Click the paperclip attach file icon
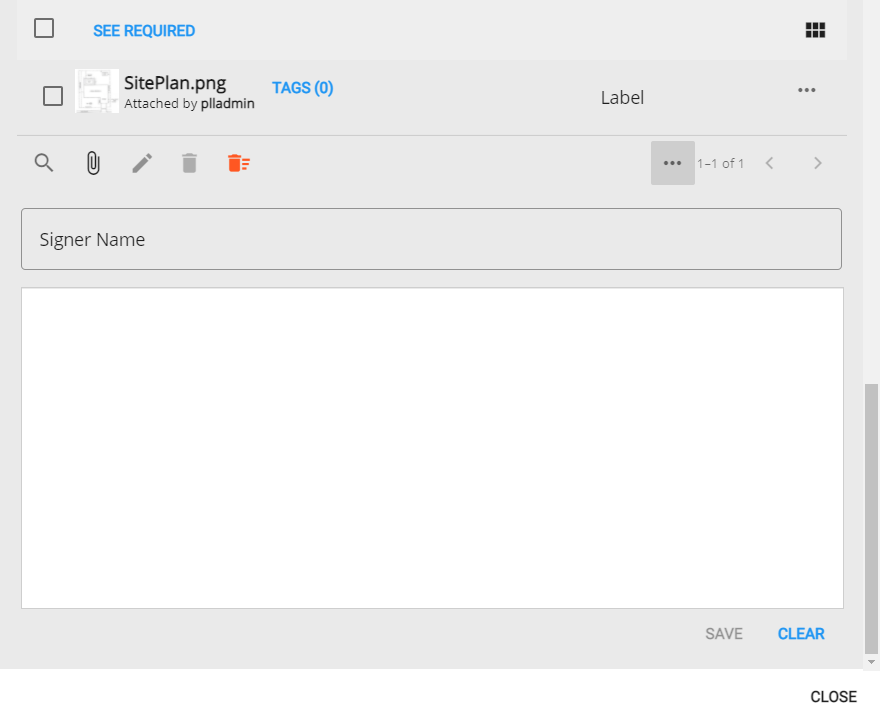Screen dimensions: 880x721 point(93,163)
